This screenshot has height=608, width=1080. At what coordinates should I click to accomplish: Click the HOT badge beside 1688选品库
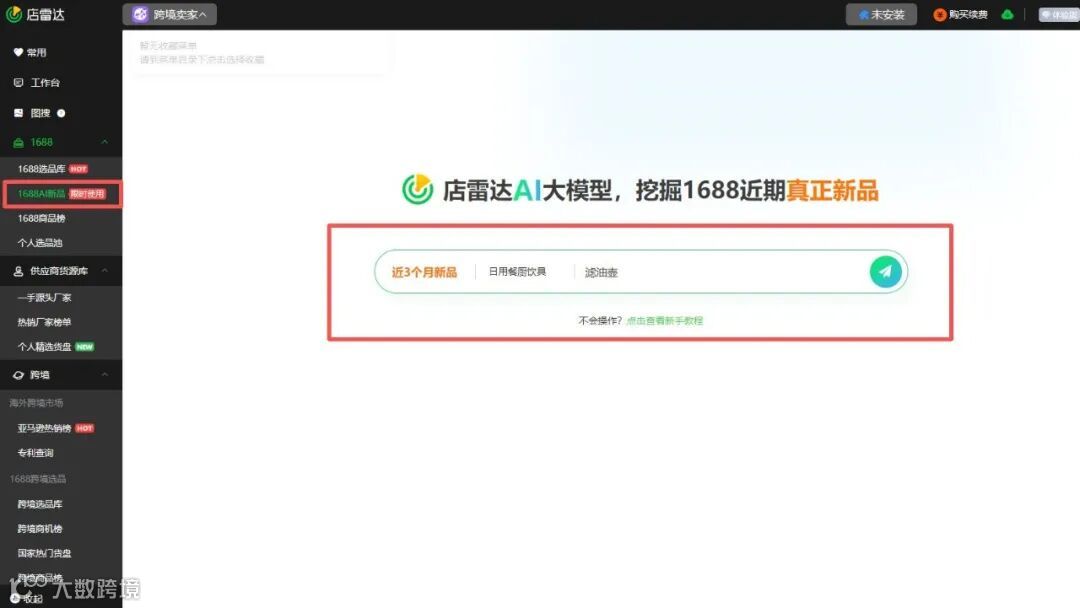79,169
